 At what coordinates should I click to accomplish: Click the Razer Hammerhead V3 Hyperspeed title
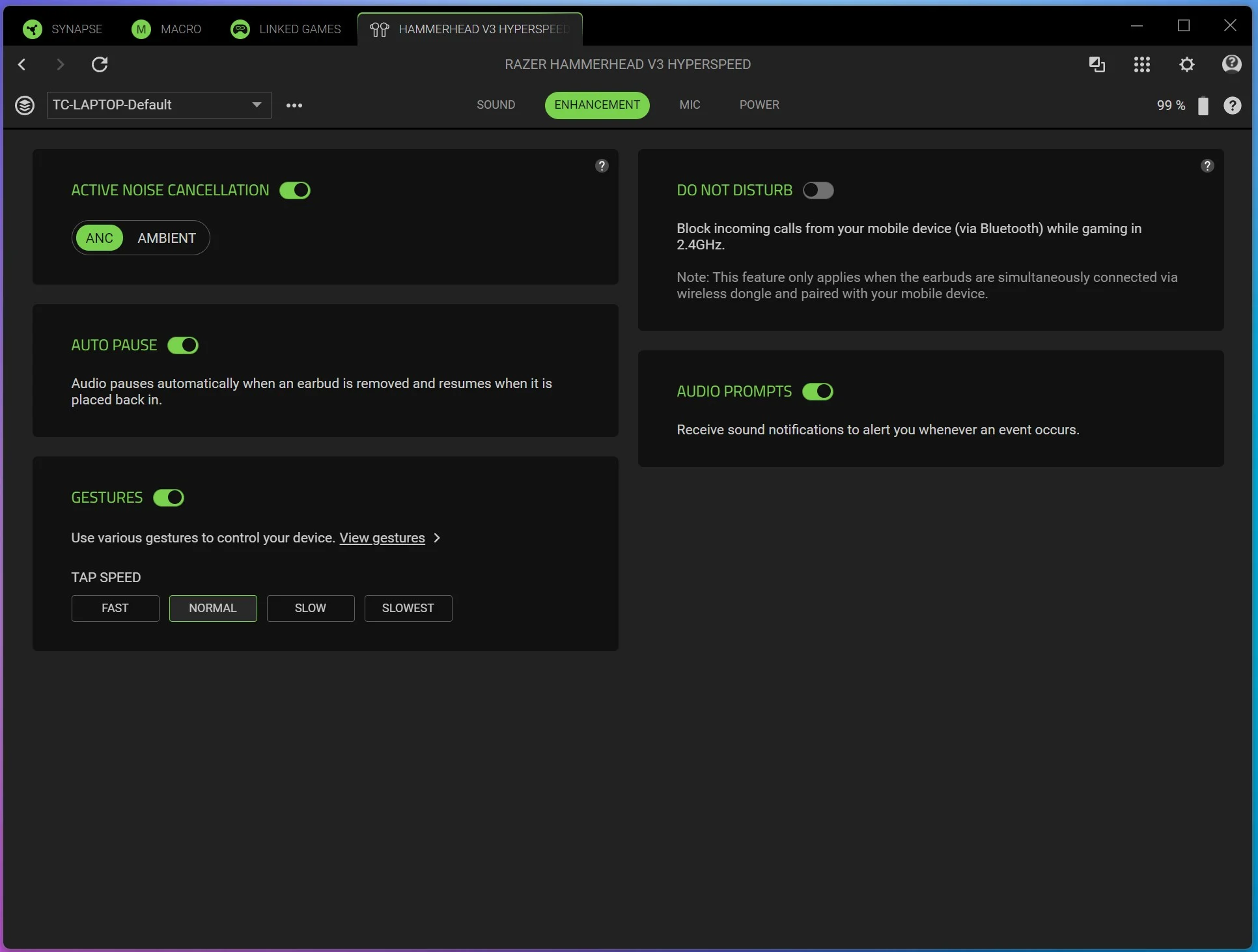pyautogui.click(x=628, y=64)
